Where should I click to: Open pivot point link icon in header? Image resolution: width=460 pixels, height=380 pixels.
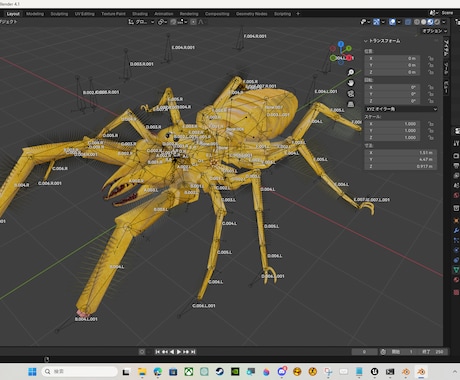161,22
